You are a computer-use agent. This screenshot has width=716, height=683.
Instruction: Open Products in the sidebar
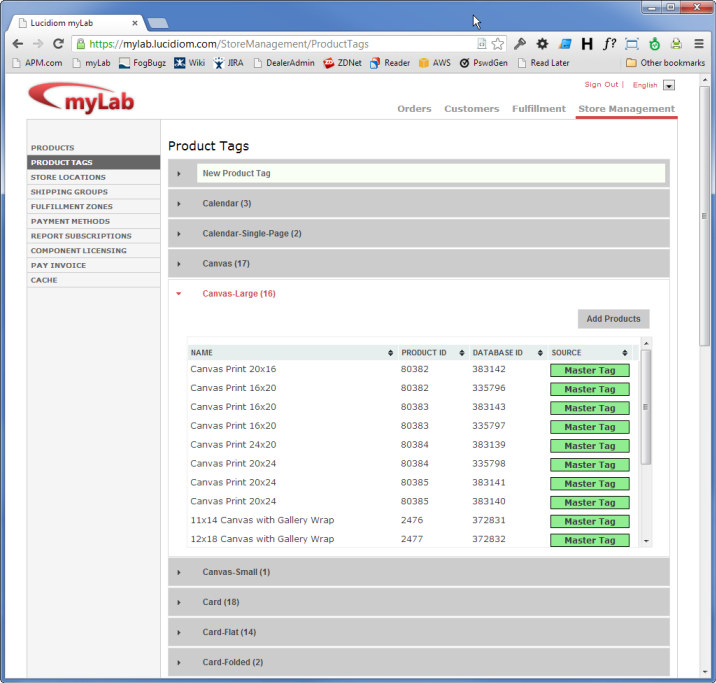[94, 148]
